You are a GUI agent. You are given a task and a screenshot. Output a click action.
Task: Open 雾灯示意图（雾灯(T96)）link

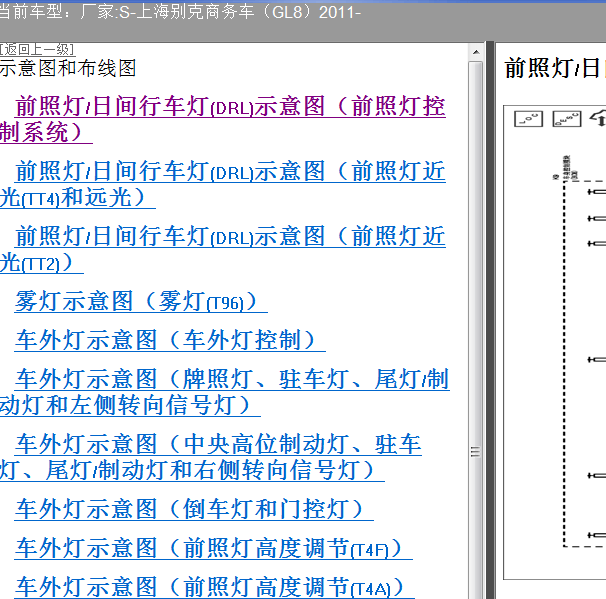(x=141, y=301)
